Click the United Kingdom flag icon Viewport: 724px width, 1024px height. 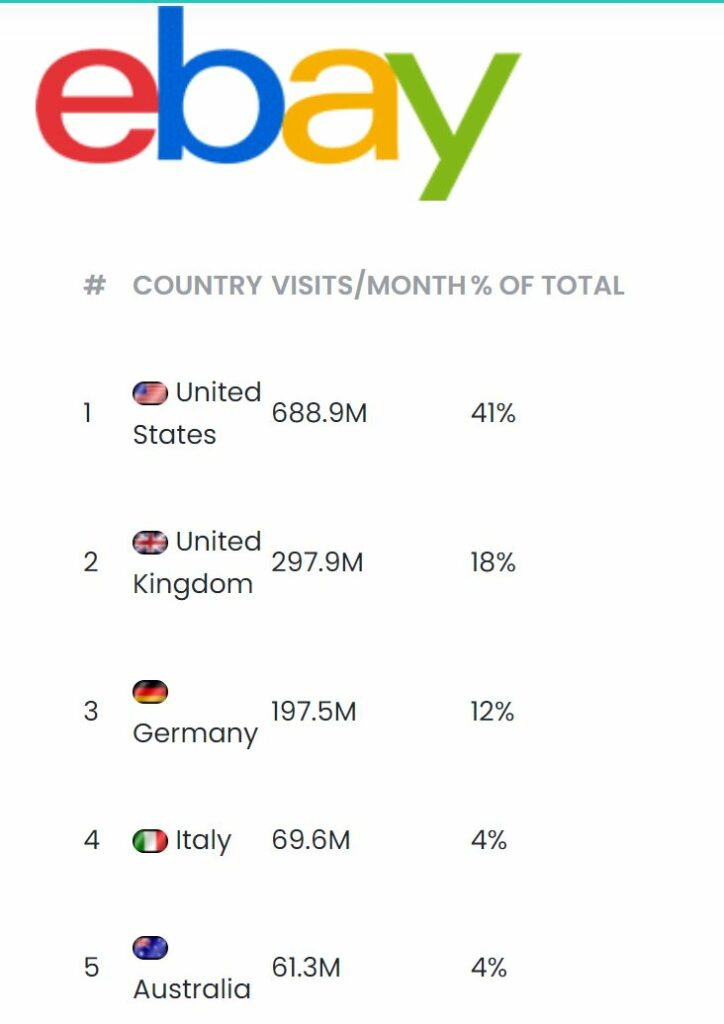[x=150, y=542]
